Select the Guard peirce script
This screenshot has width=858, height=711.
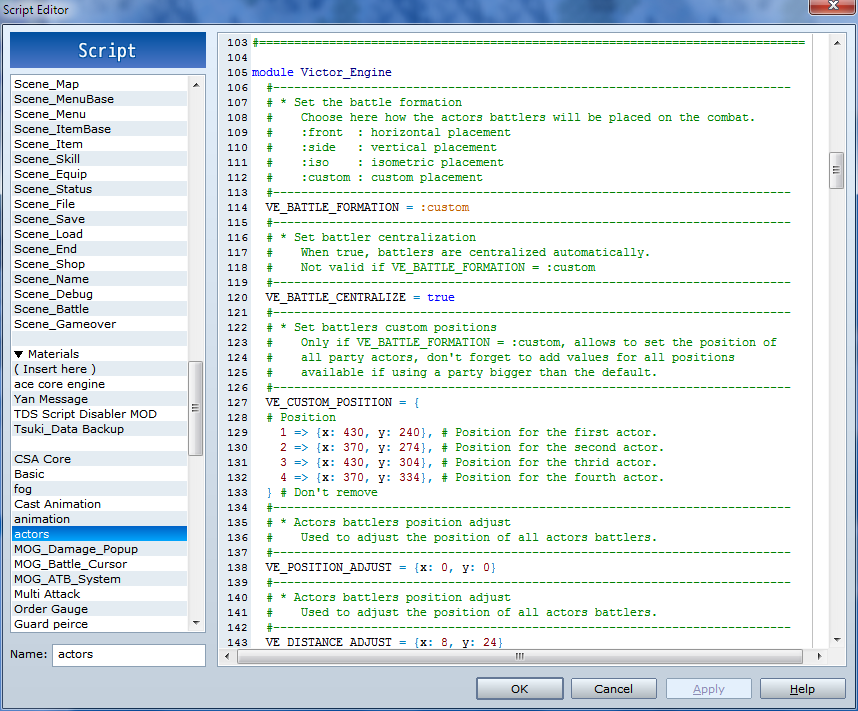click(x=51, y=624)
